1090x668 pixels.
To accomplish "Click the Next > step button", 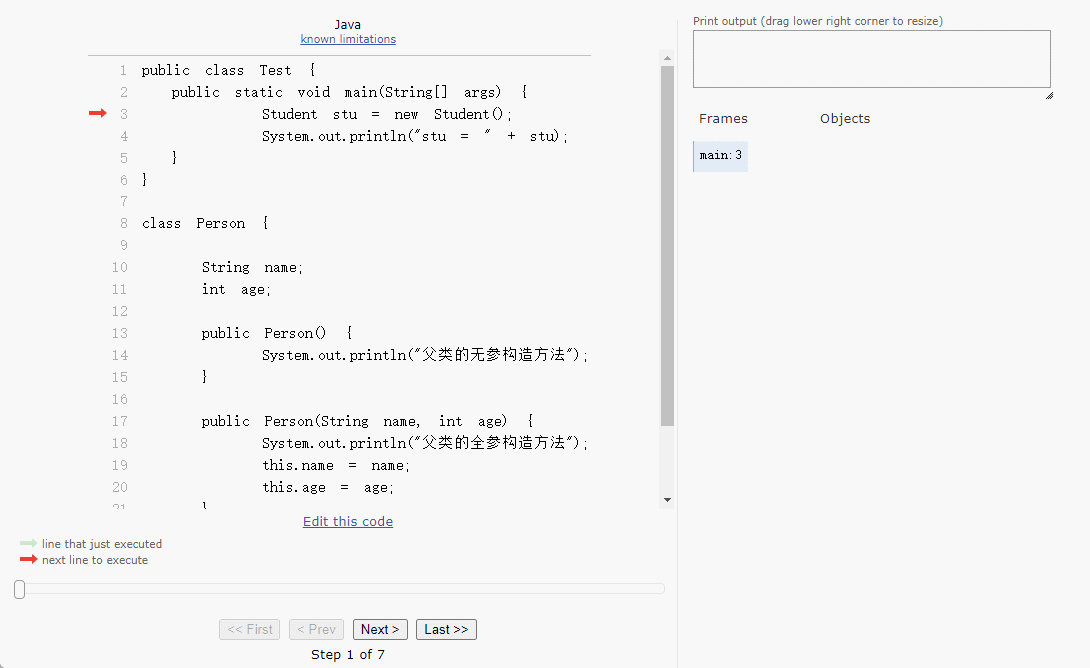I will tap(380, 629).
